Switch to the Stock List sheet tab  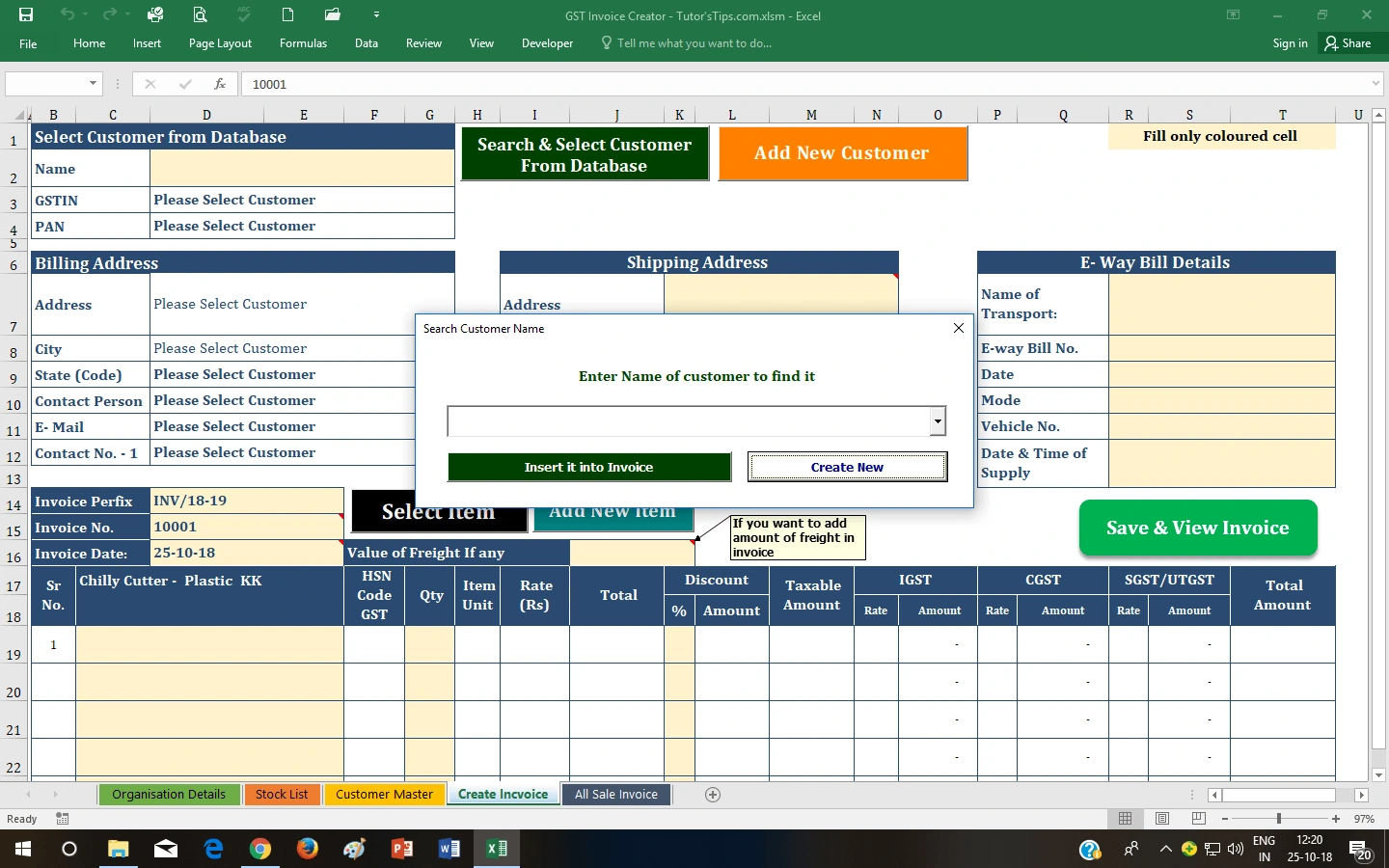[x=282, y=795]
